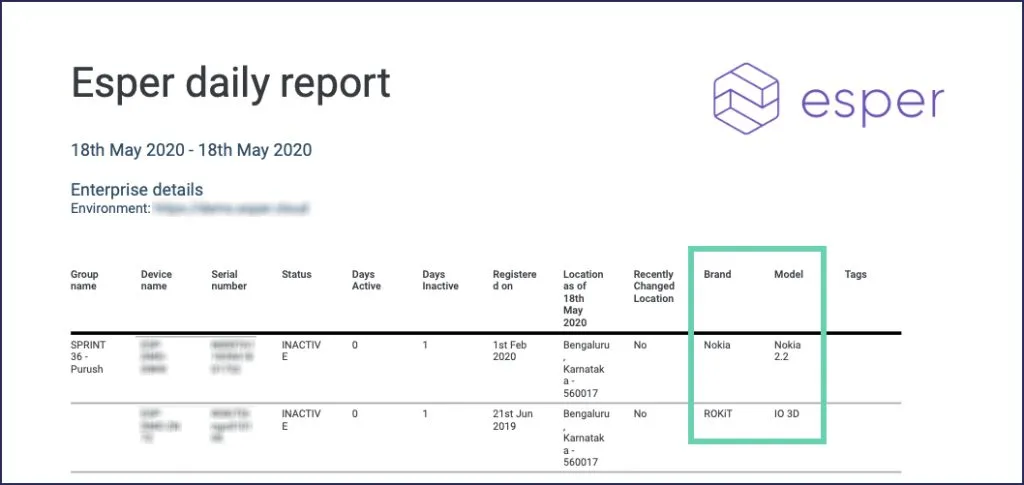1024x485 pixels.
Task: Click the "Recently Changed Location" column header
Action: click(x=654, y=286)
